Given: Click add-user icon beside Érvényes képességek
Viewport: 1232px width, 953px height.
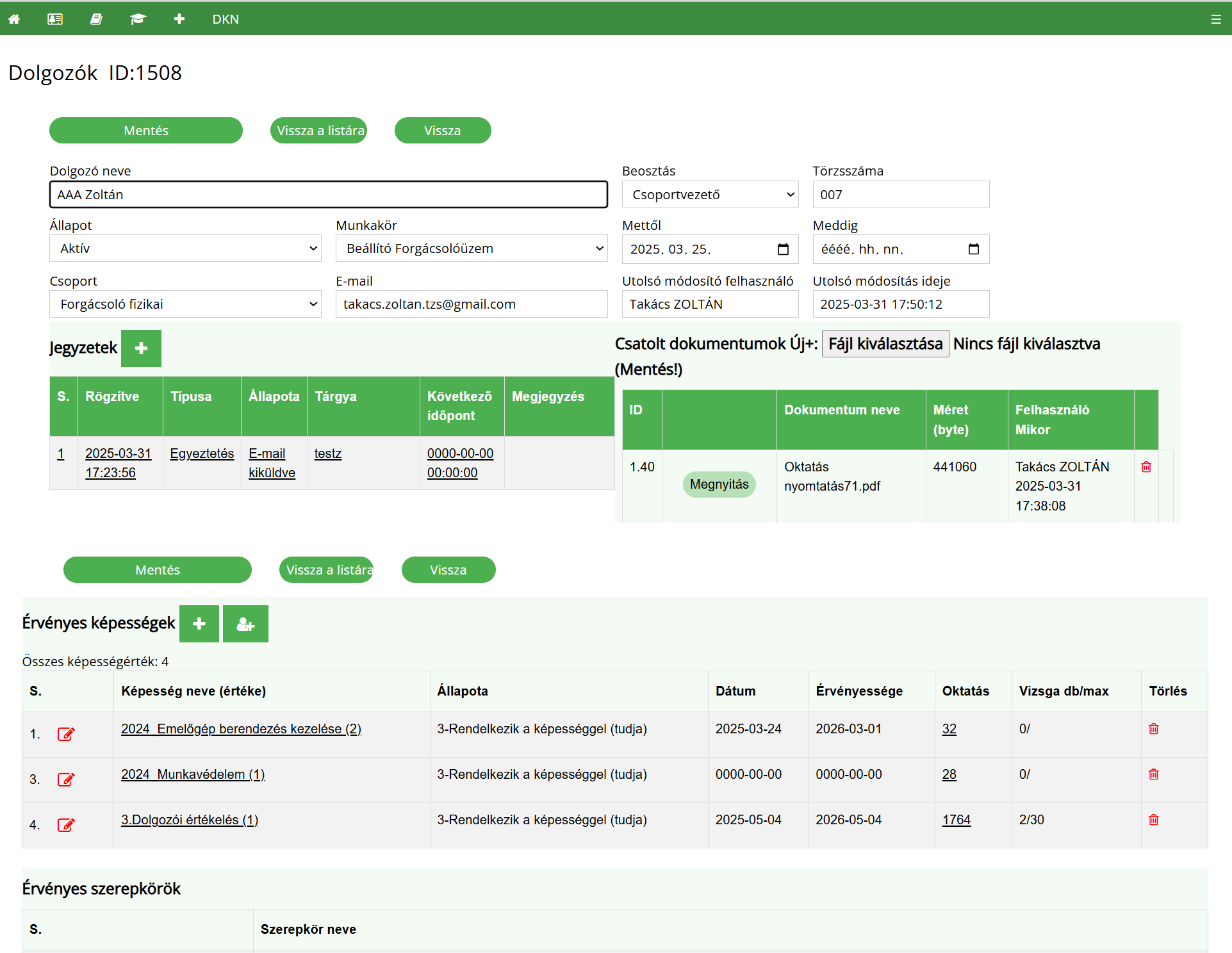Looking at the screenshot, I should (245, 624).
